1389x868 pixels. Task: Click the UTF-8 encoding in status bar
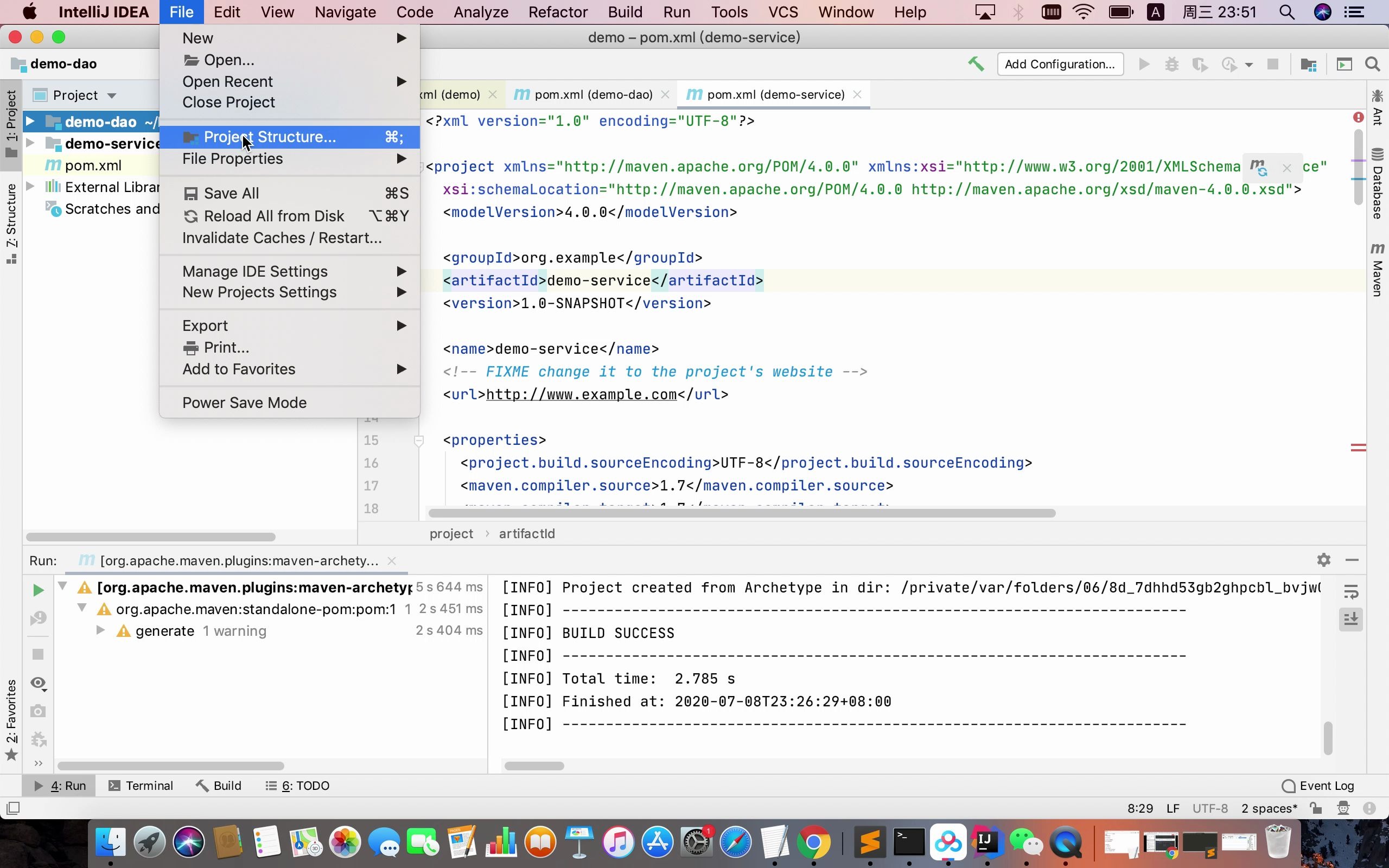[1210, 808]
